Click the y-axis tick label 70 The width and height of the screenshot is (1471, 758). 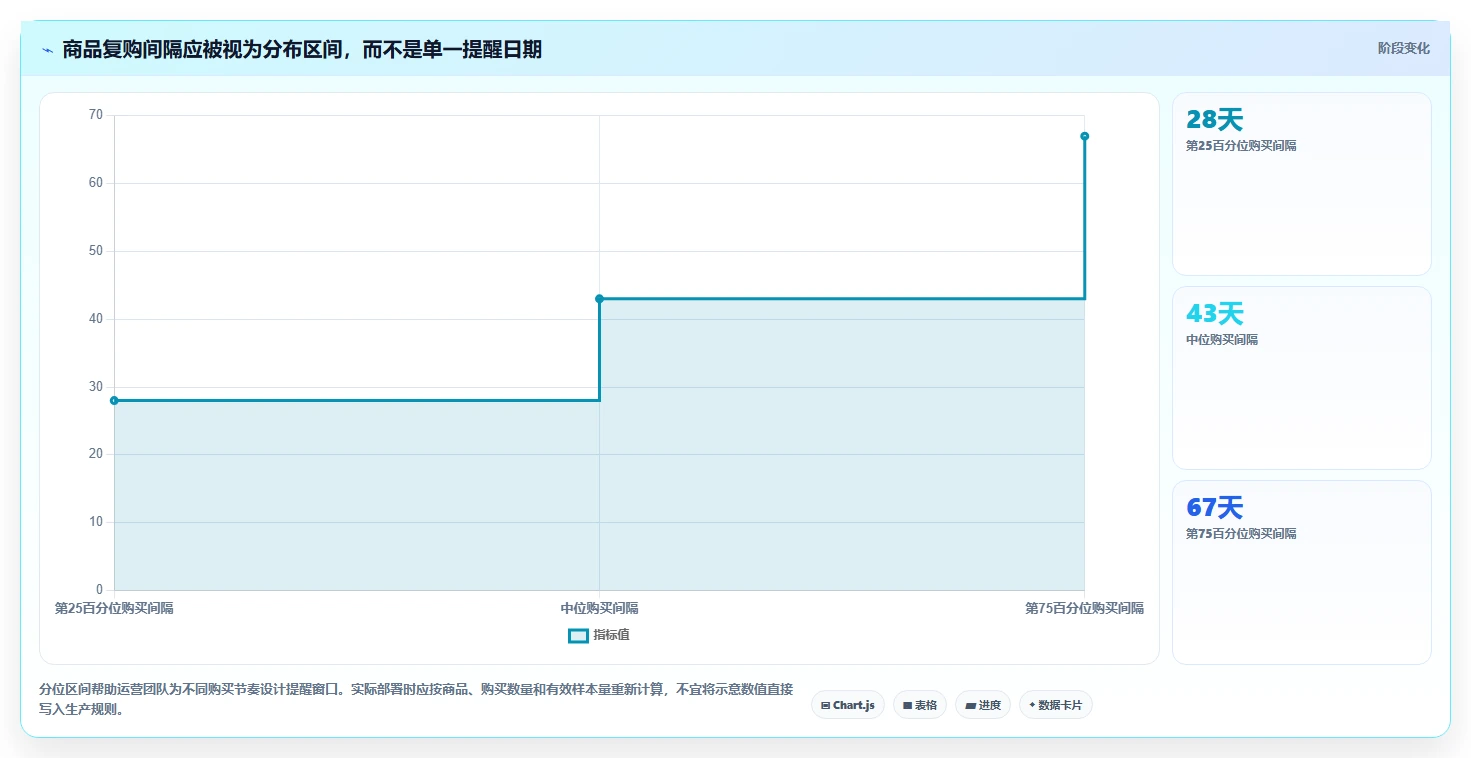point(96,115)
